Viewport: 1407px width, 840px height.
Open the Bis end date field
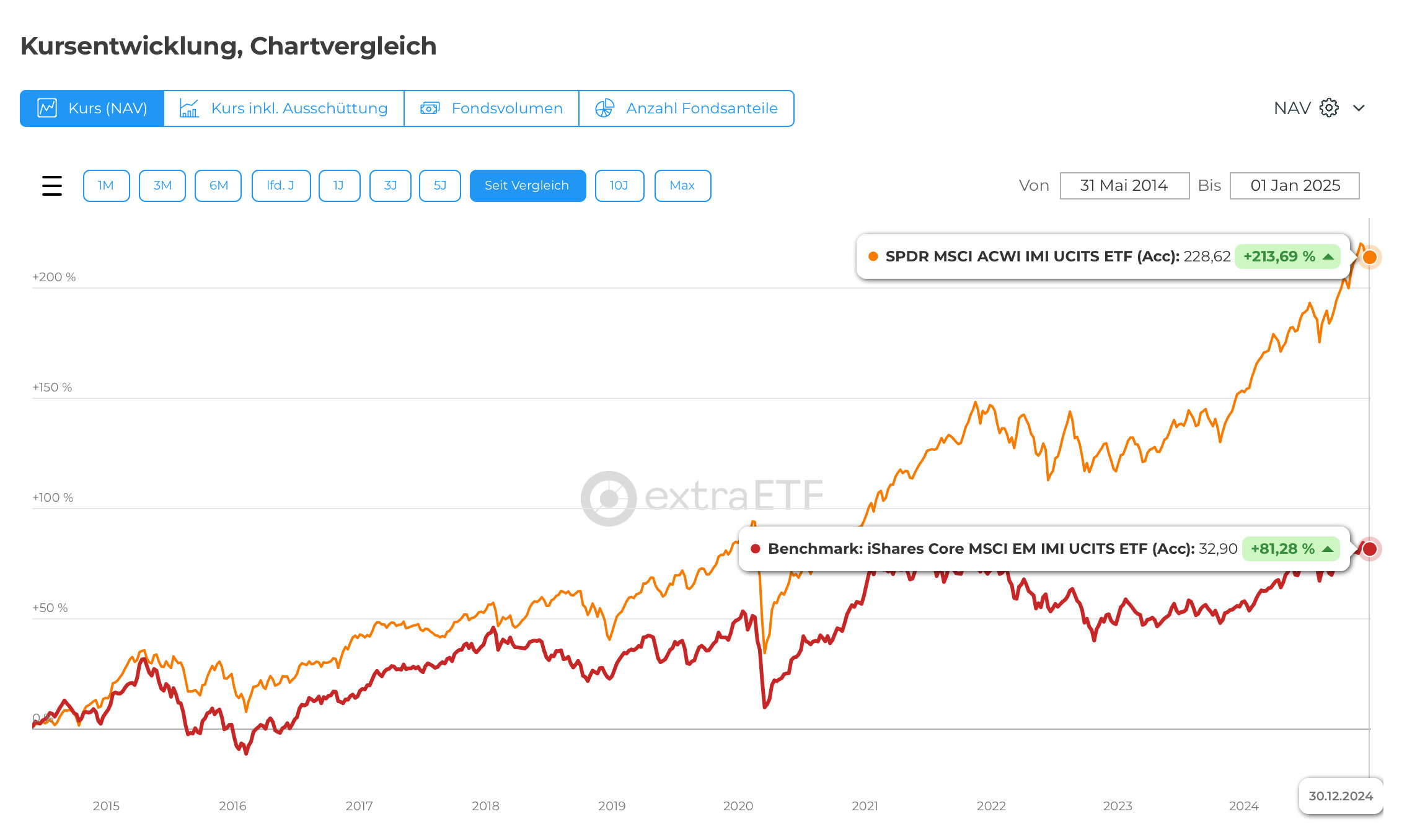pyautogui.click(x=1294, y=185)
